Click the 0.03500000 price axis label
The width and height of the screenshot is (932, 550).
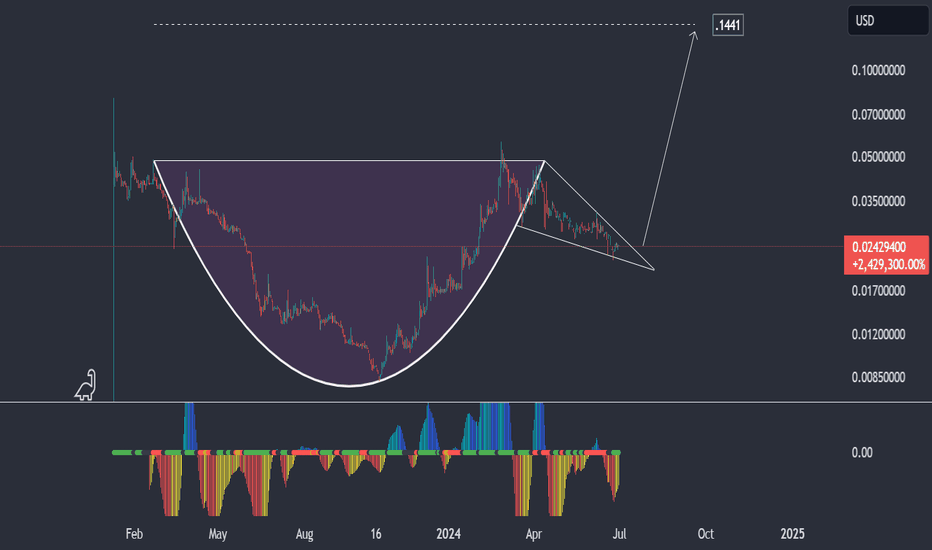coord(878,201)
